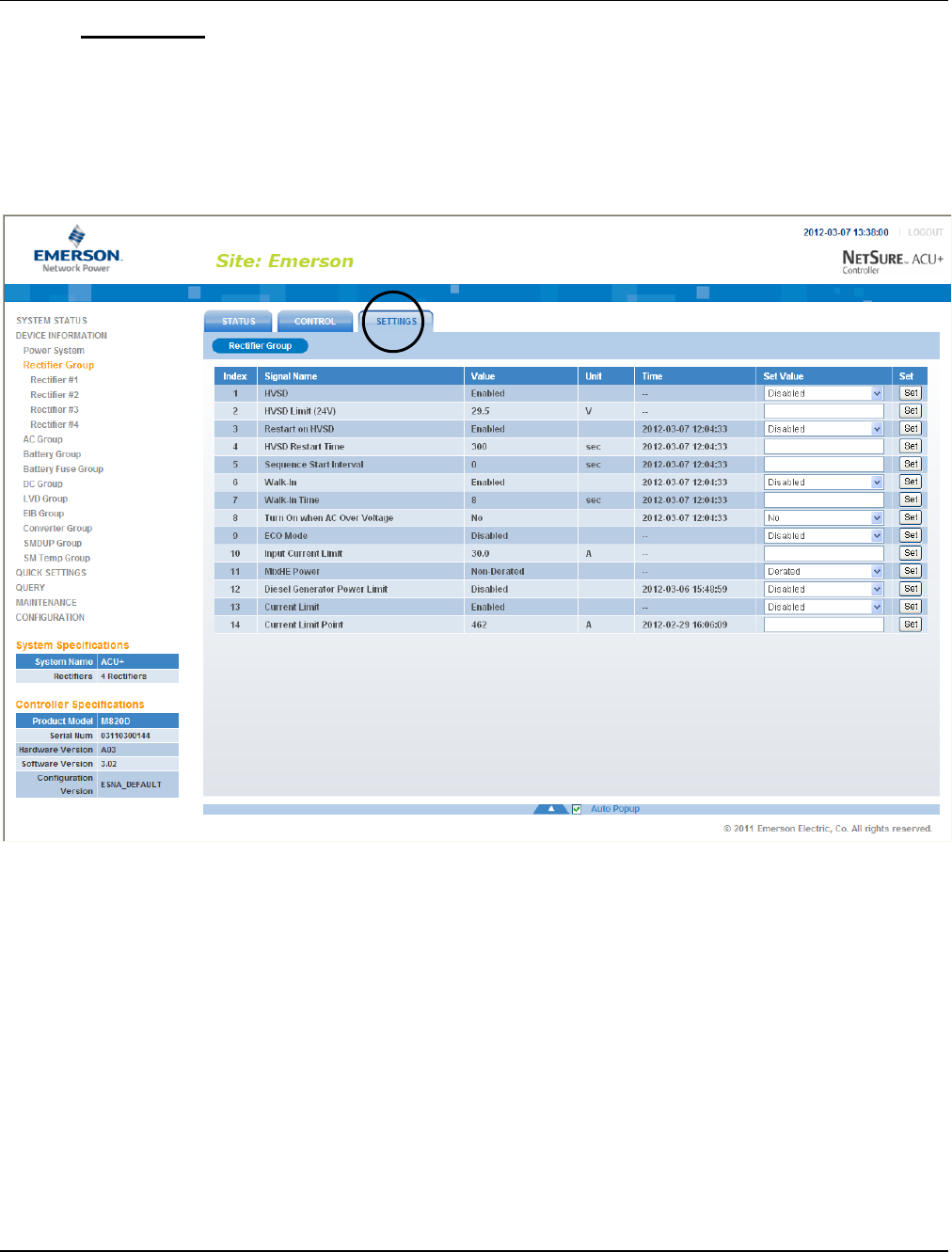Screen dimensions: 952x1252
Task: Click the HVSD Restart Time input field
Action: [824, 447]
